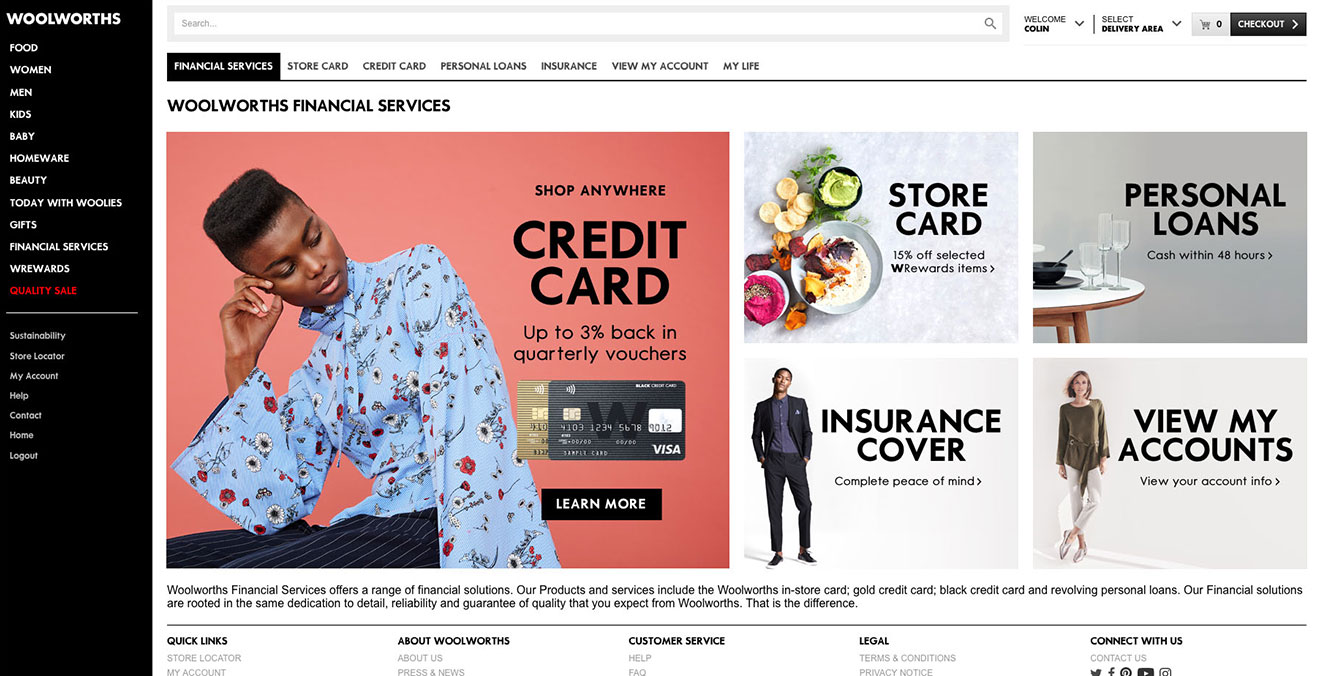This screenshot has width=1320, height=676.
Task: Open the Facebook social icon
Action: pos(1112,673)
